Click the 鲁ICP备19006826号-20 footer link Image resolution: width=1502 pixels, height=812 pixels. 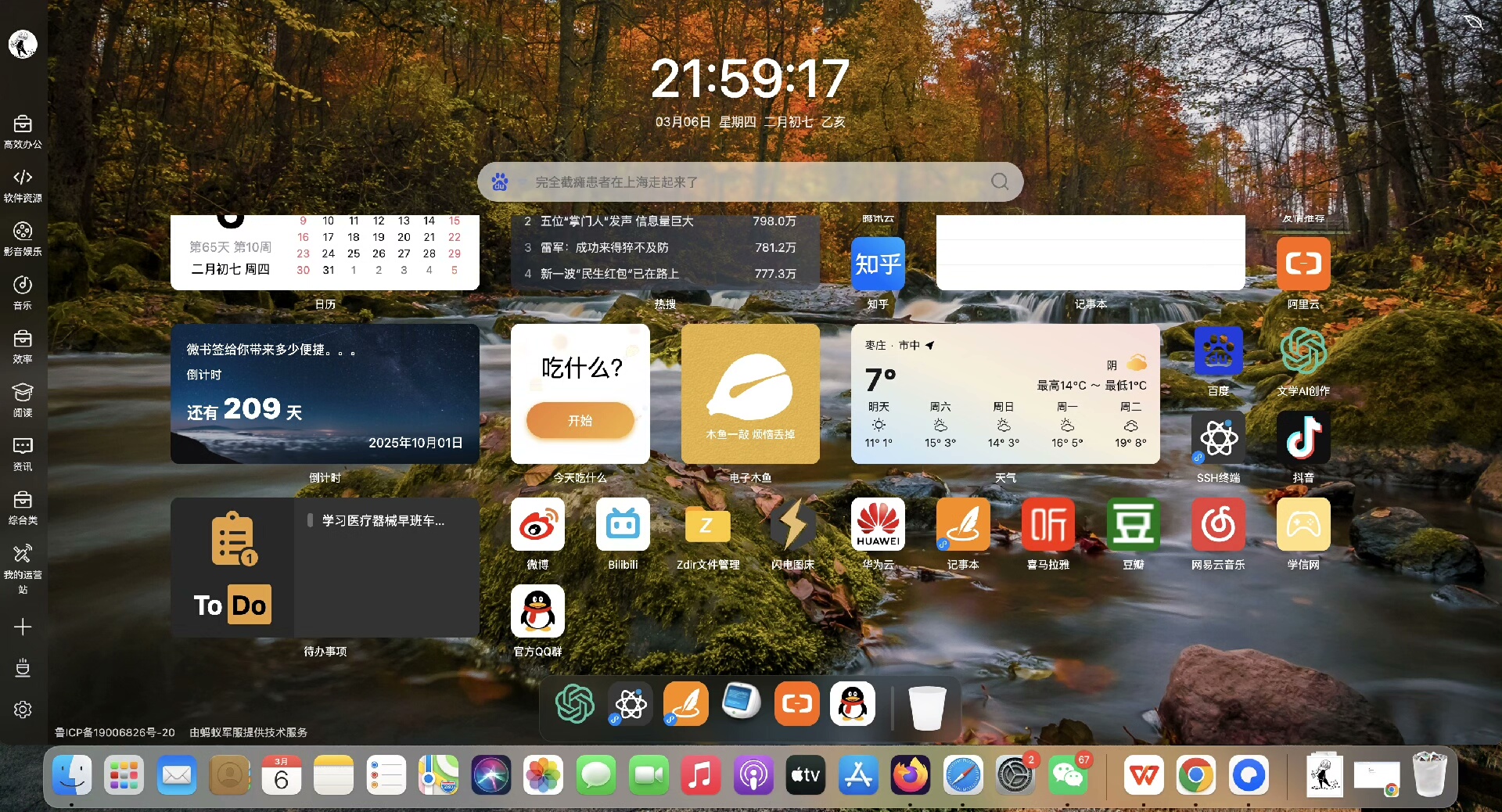point(115,732)
